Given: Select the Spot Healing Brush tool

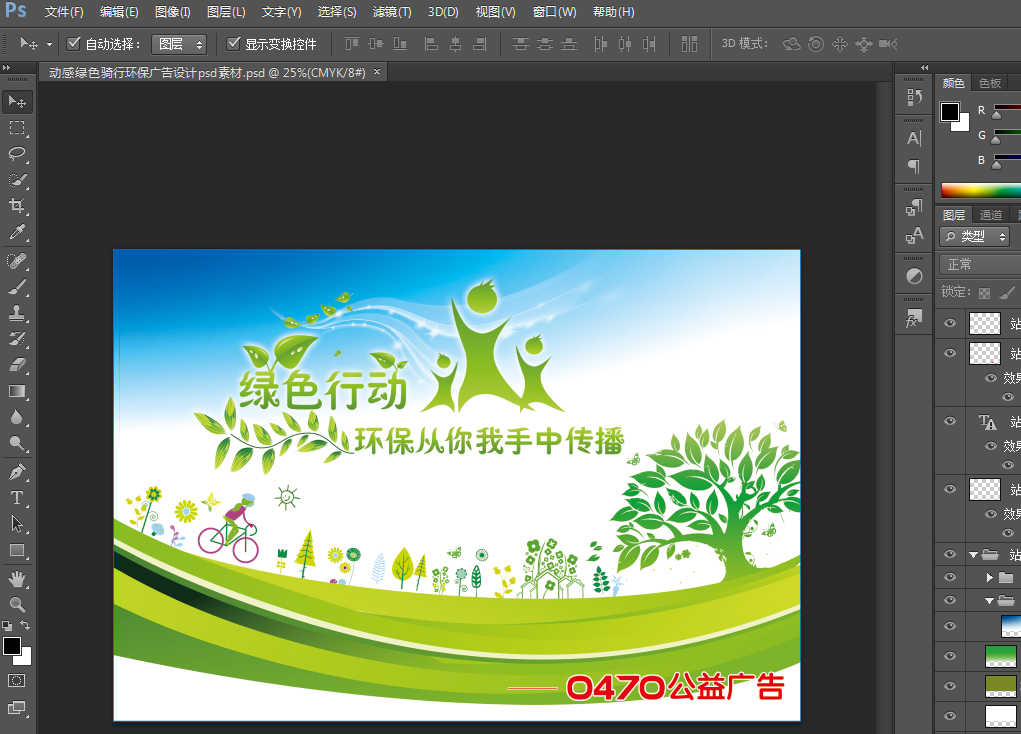Looking at the screenshot, I should 17,261.
